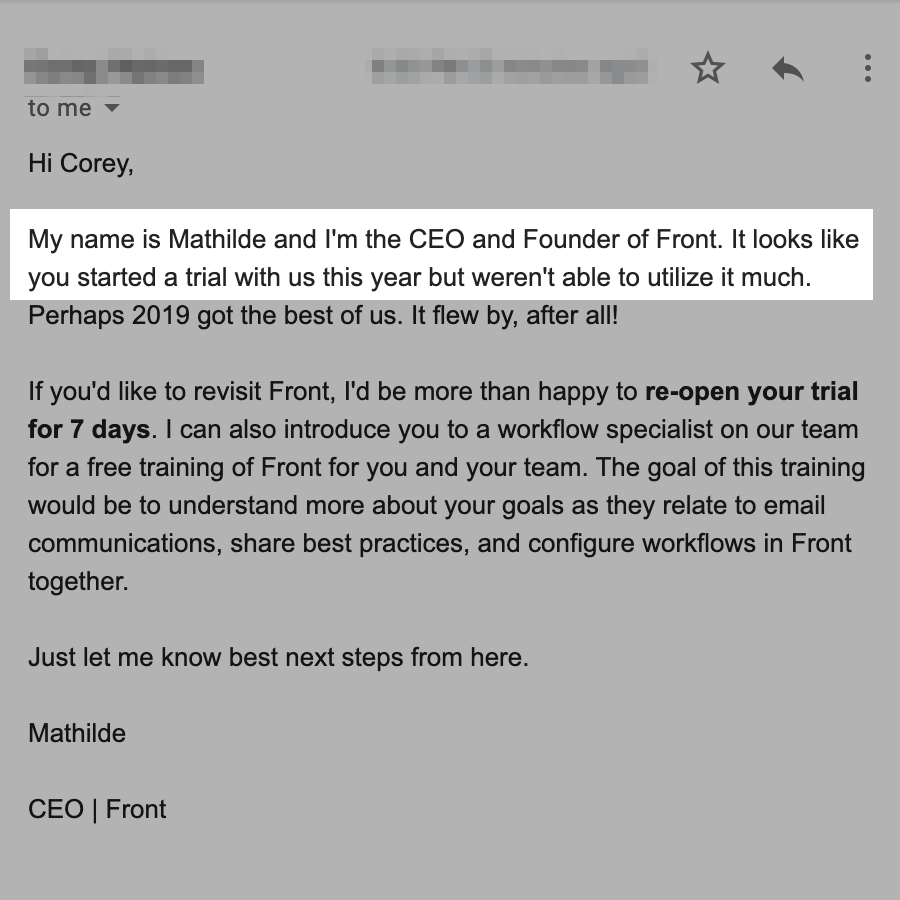The width and height of the screenshot is (900, 900).
Task: Click the word "together." ending the paragraph
Action: [x=78, y=581]
